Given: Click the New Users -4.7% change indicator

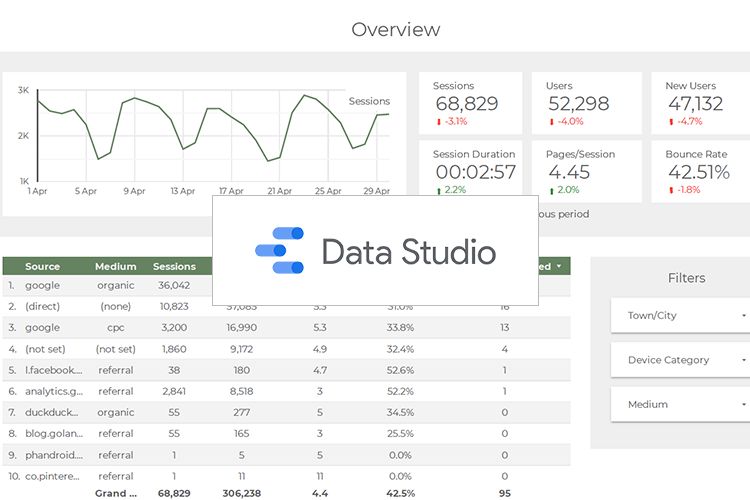Looking at the screenshot, I should [685, 122].
